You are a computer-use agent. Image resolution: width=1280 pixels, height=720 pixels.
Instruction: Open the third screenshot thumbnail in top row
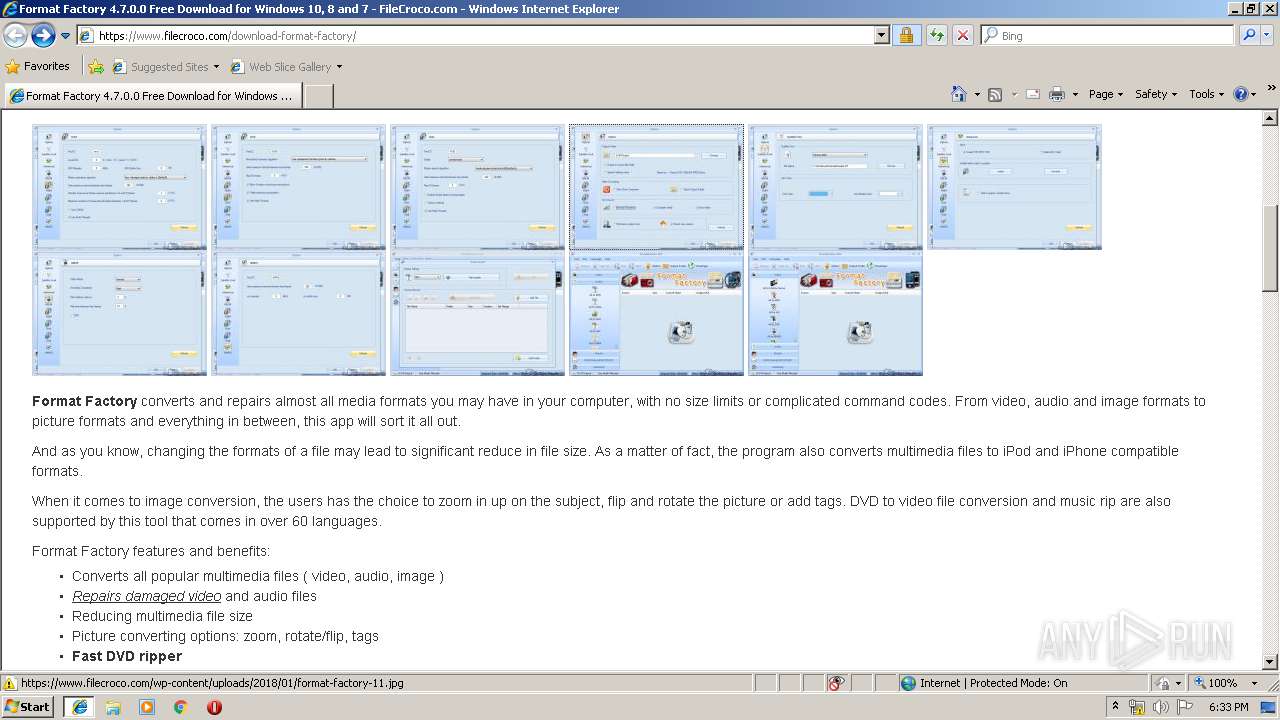[x=477, y=186]
